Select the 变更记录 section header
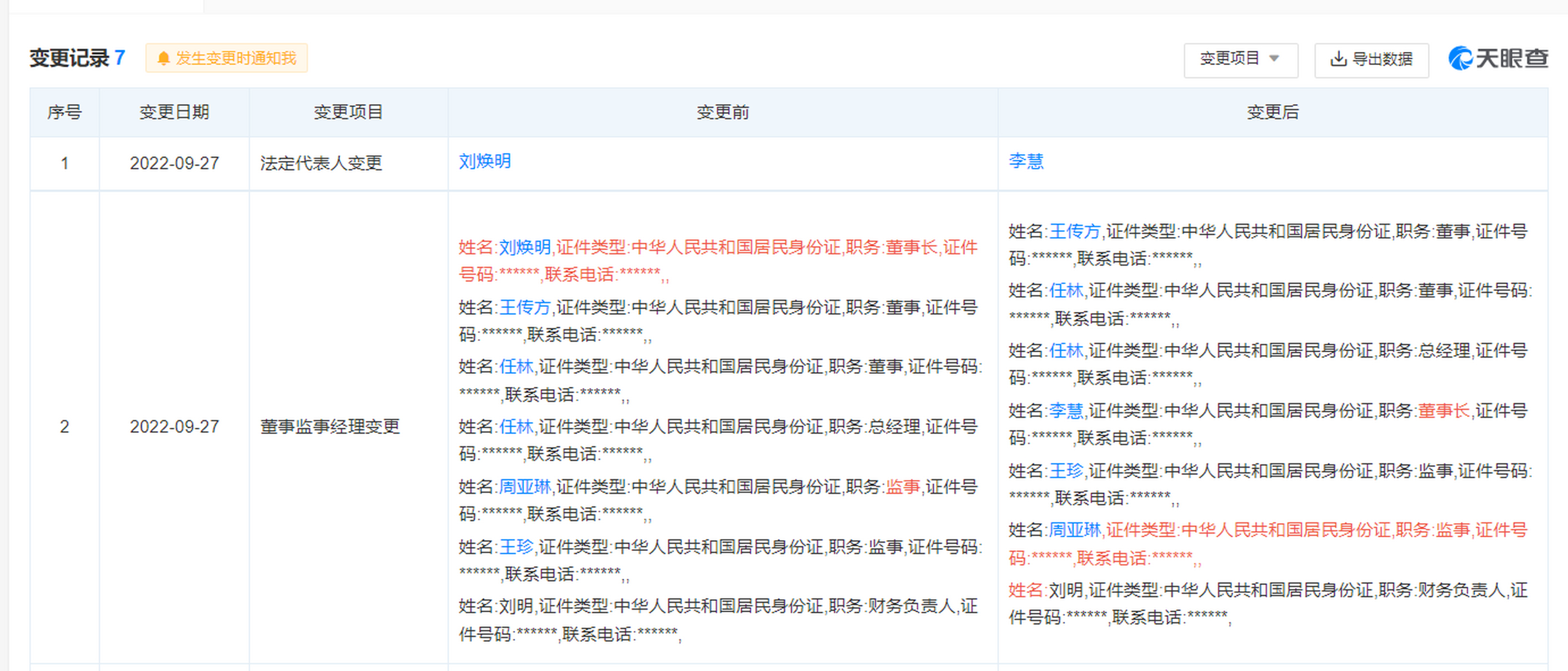 [x=70, y=58]
